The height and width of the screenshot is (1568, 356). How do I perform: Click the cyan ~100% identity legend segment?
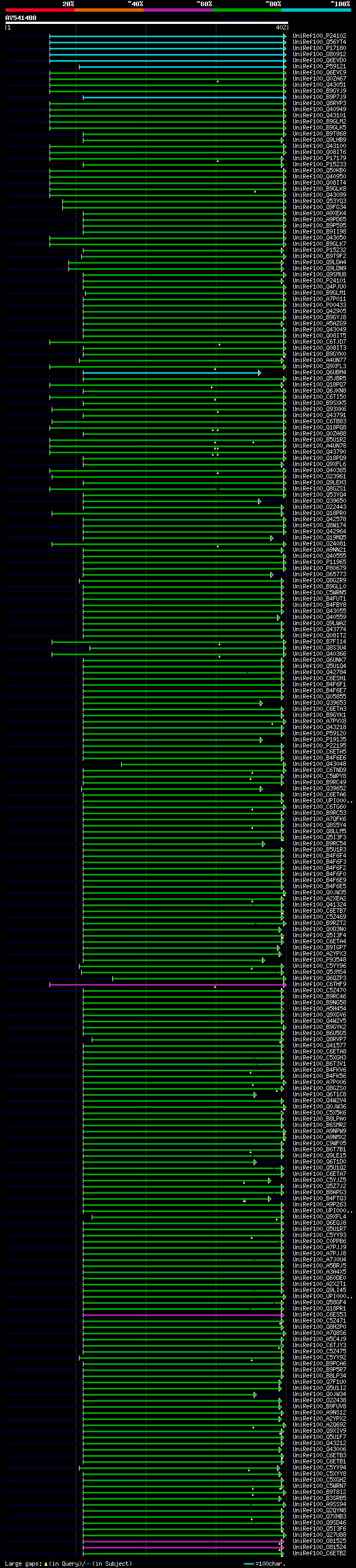pyautogui.click(x=317, y=10)
